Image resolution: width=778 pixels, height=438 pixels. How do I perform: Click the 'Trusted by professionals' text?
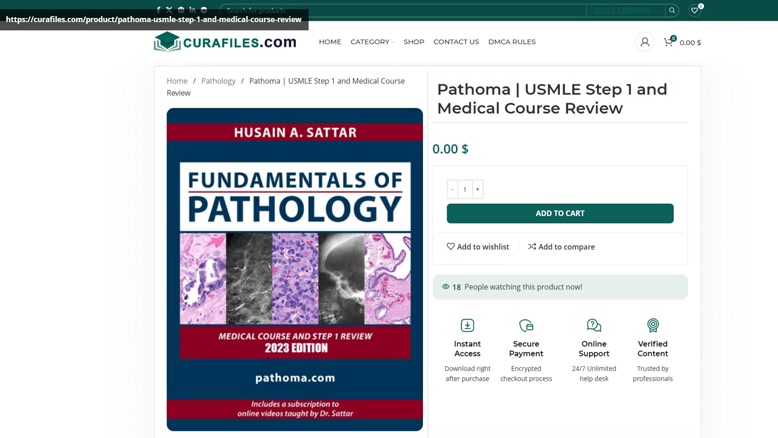click(x=652, y=374)
